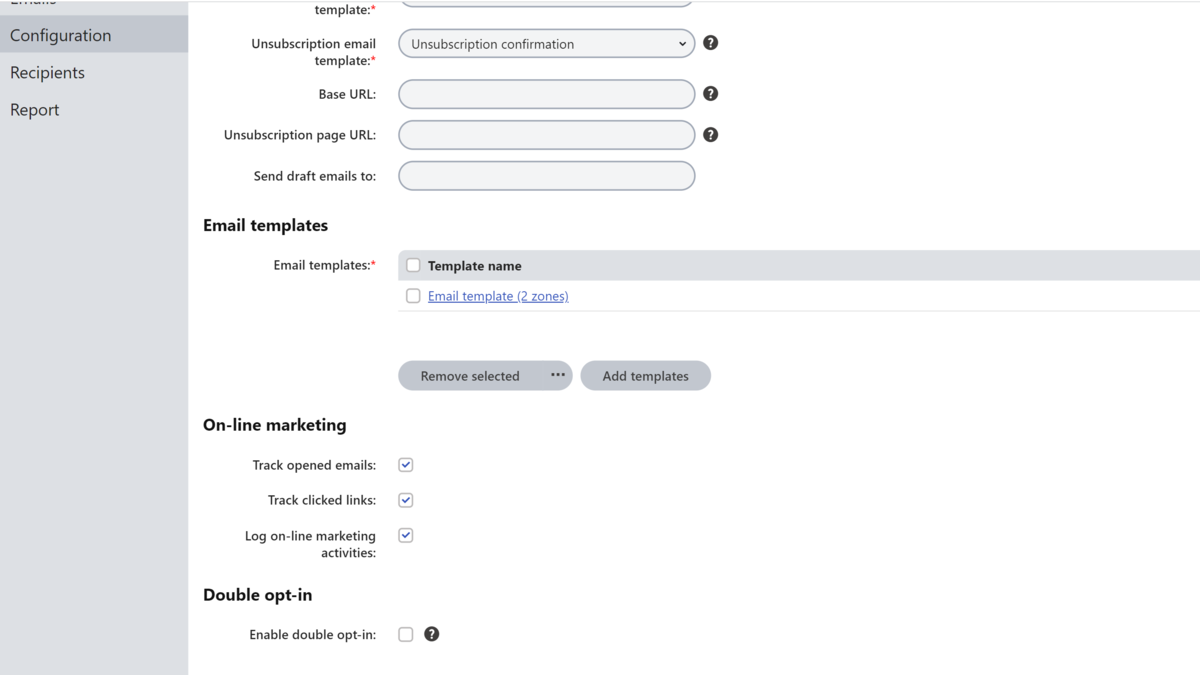Disable Log on-line marketing activities
The width and height of the screenshot is (1200, 675).
[406, 535]
